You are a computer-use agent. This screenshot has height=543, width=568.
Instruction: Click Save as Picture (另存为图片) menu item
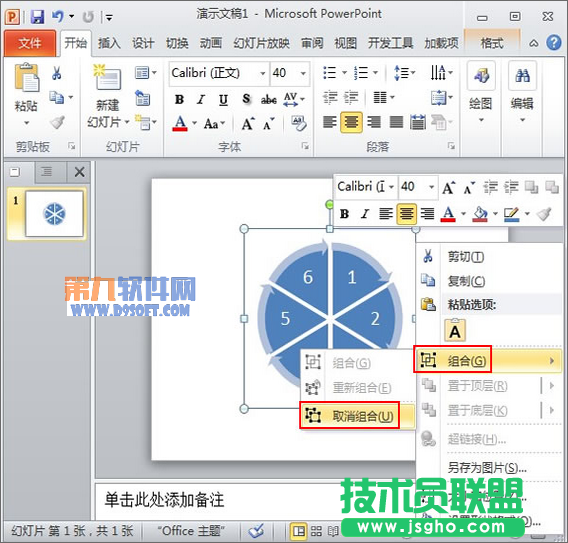click(487, 468)
